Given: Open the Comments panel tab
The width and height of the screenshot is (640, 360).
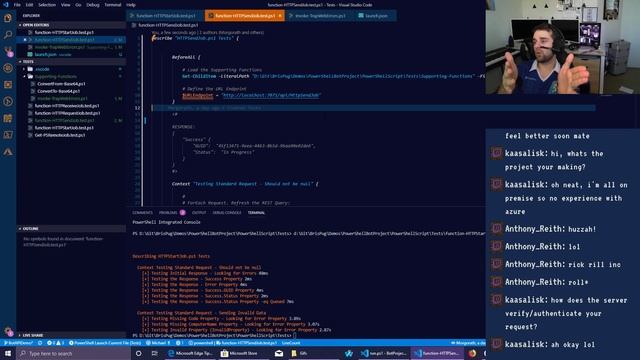Looking at the screenshot, I should point(142,213).
